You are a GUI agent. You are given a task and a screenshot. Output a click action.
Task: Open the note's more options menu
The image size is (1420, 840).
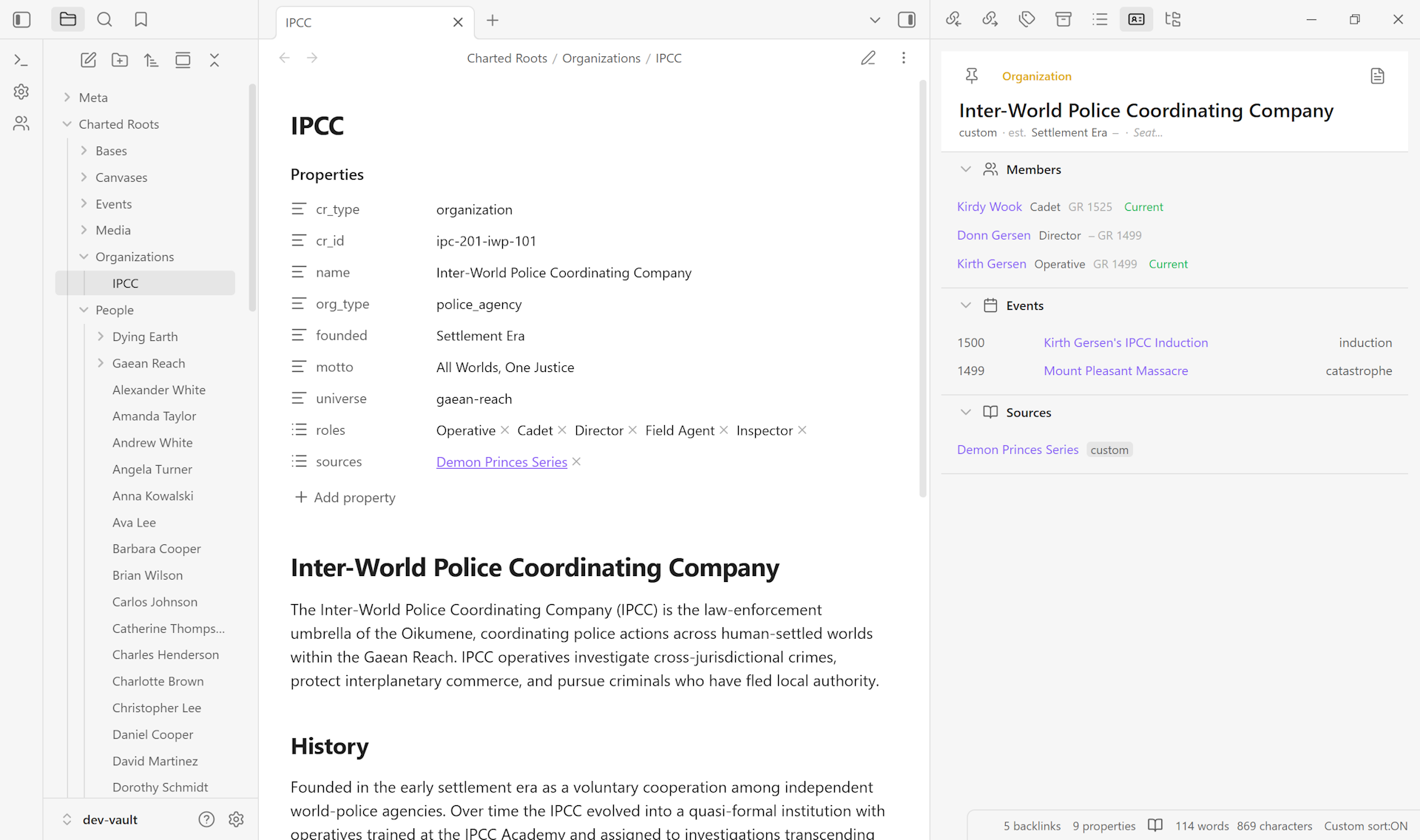point(904,58)
